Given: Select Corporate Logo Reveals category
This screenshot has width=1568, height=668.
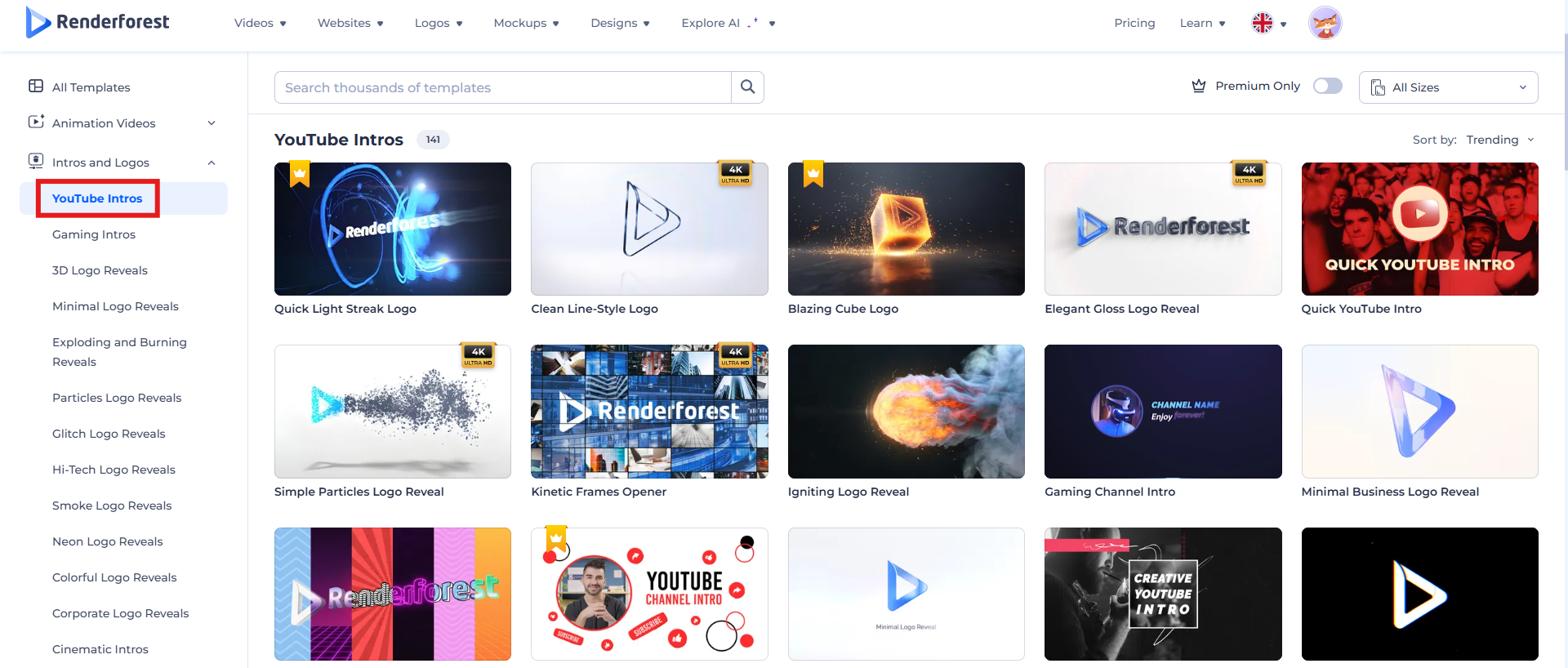Looking at the screenshot, I should (121, 613).
